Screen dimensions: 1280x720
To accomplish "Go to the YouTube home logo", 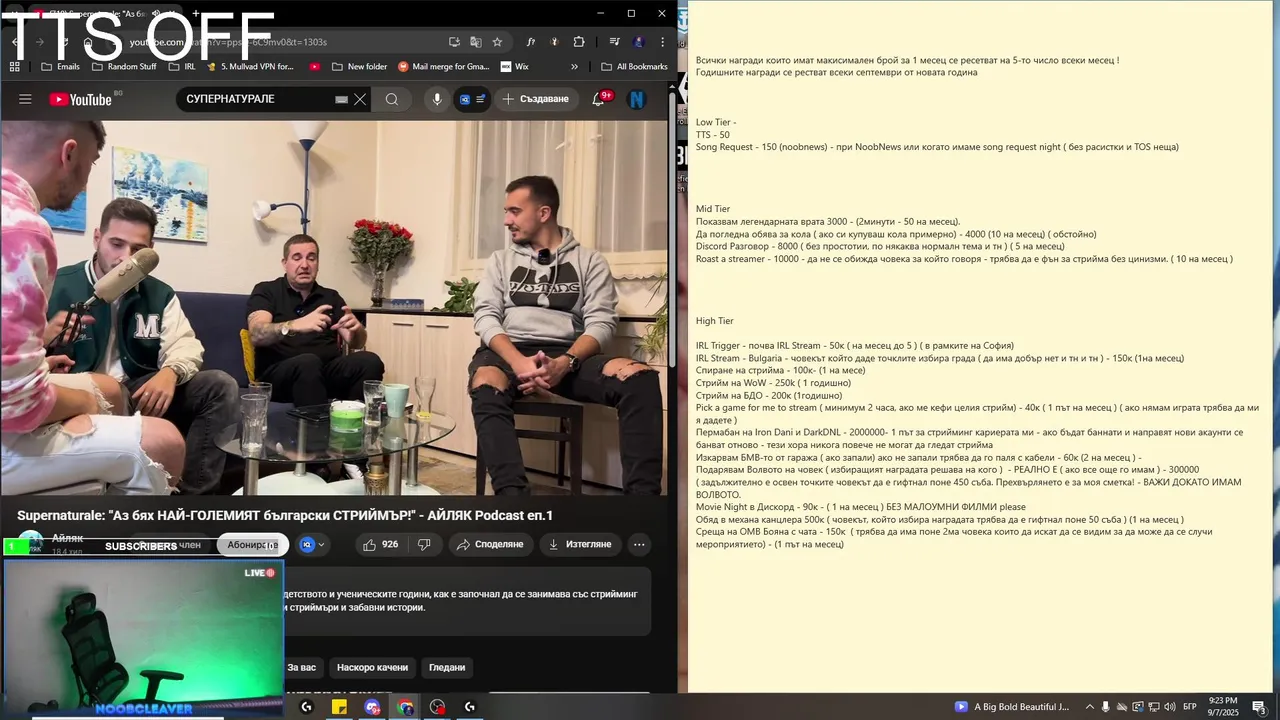I will [82, 99].
